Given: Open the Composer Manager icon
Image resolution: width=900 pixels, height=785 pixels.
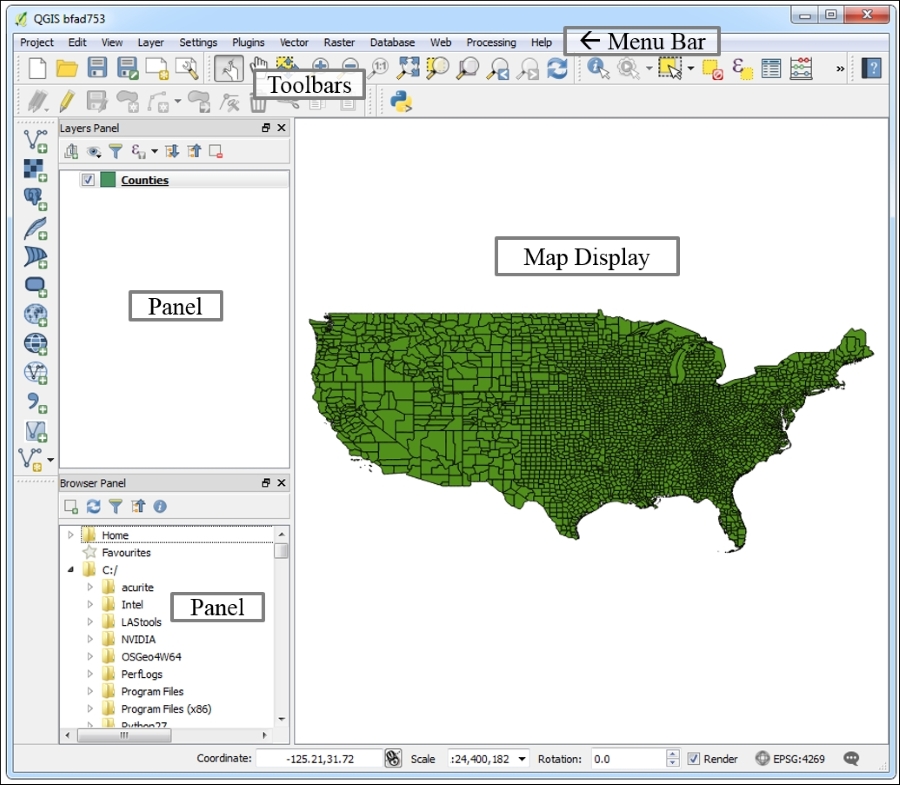Looking at the screenshot, I should click(x=187, y=68).
